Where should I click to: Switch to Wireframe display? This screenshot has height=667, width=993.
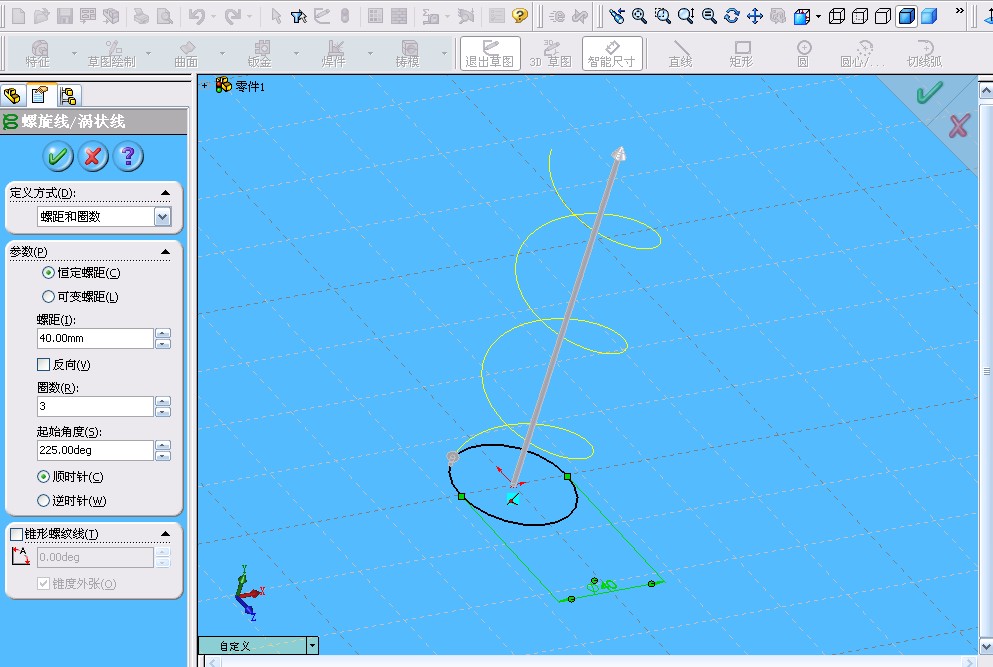[837, 16]
